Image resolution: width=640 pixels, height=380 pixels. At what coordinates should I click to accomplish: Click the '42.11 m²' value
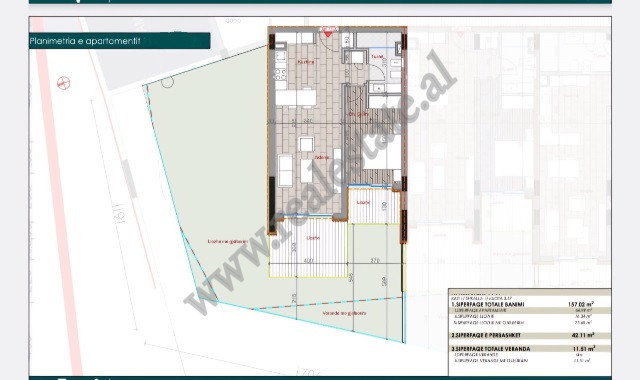[x=583, y=336]
